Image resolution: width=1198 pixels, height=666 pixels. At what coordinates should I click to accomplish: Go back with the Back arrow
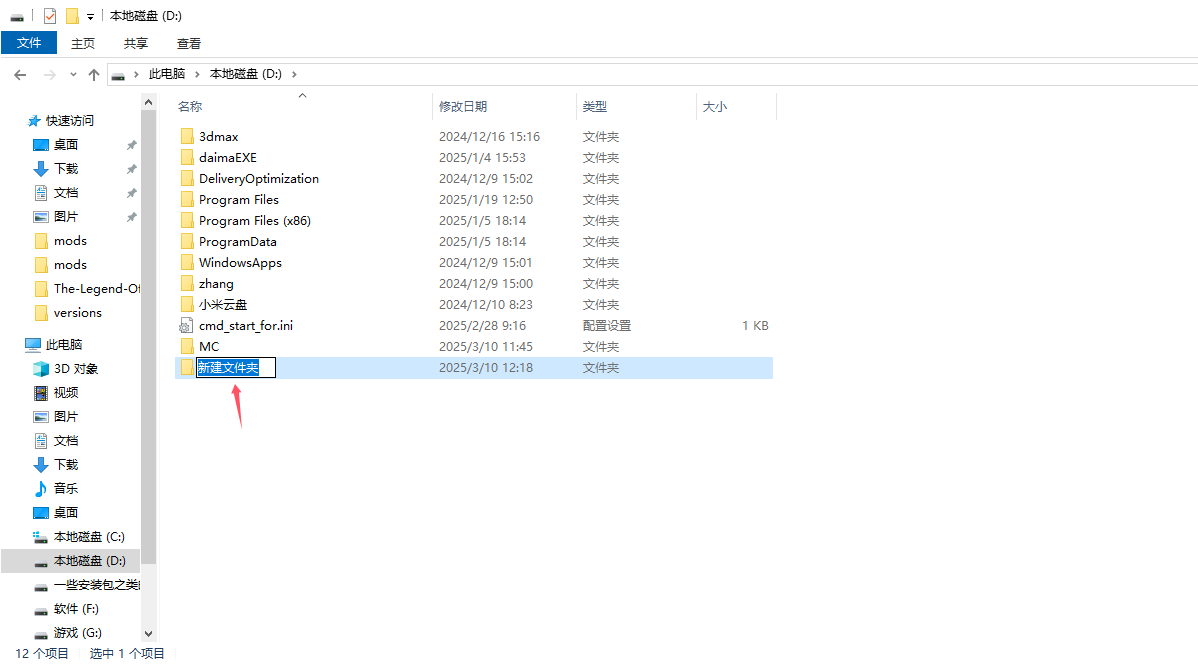(19, 75)
